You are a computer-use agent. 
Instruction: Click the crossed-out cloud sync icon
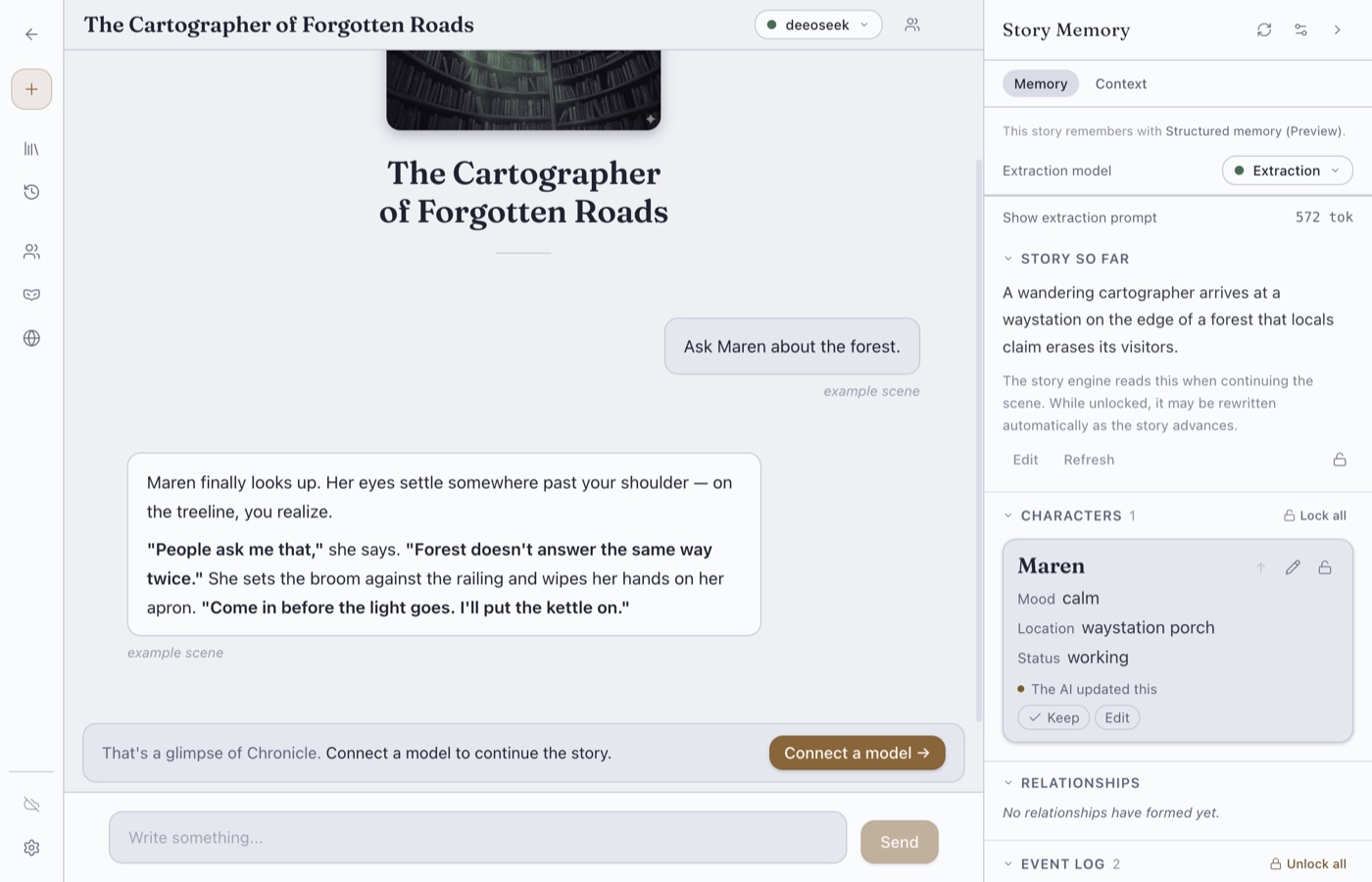[x=31, y=805]
